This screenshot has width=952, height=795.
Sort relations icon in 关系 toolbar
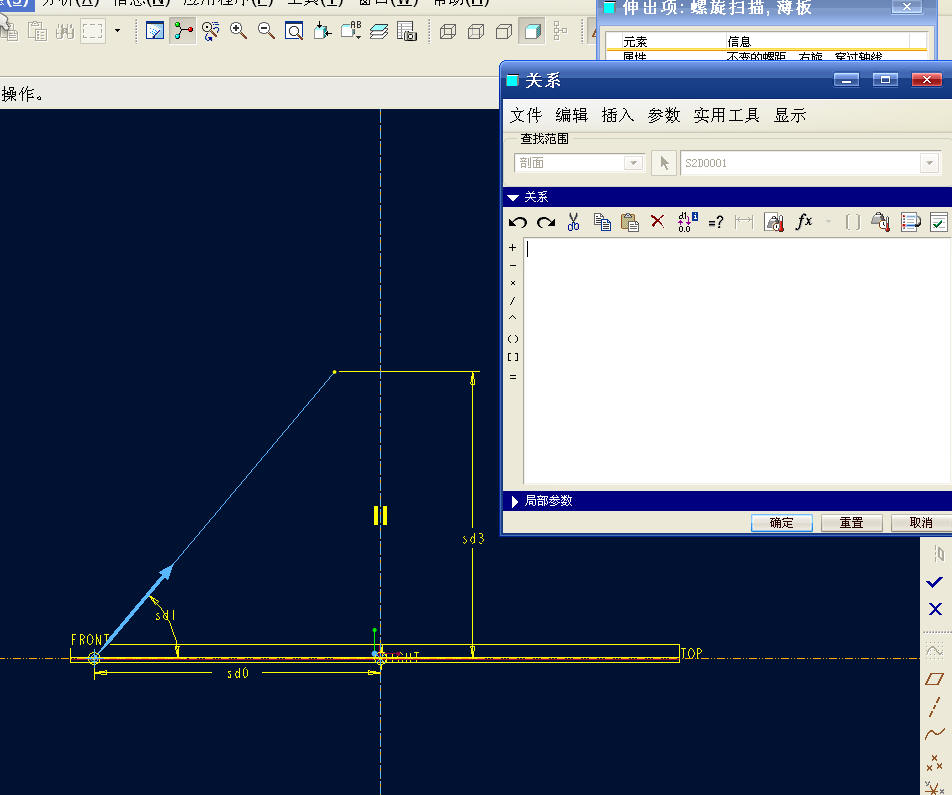coord(910,222)
